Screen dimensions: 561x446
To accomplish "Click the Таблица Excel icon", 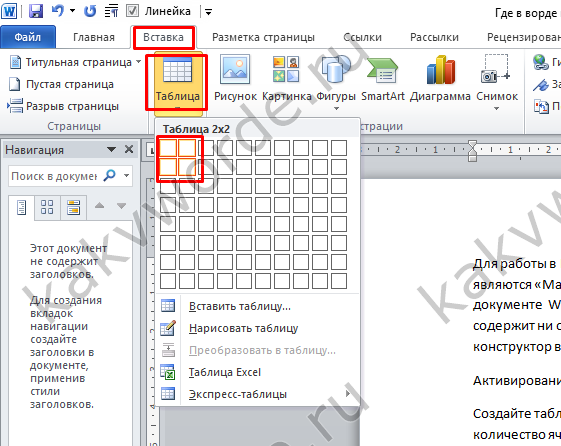I will (x=167, y=372).
